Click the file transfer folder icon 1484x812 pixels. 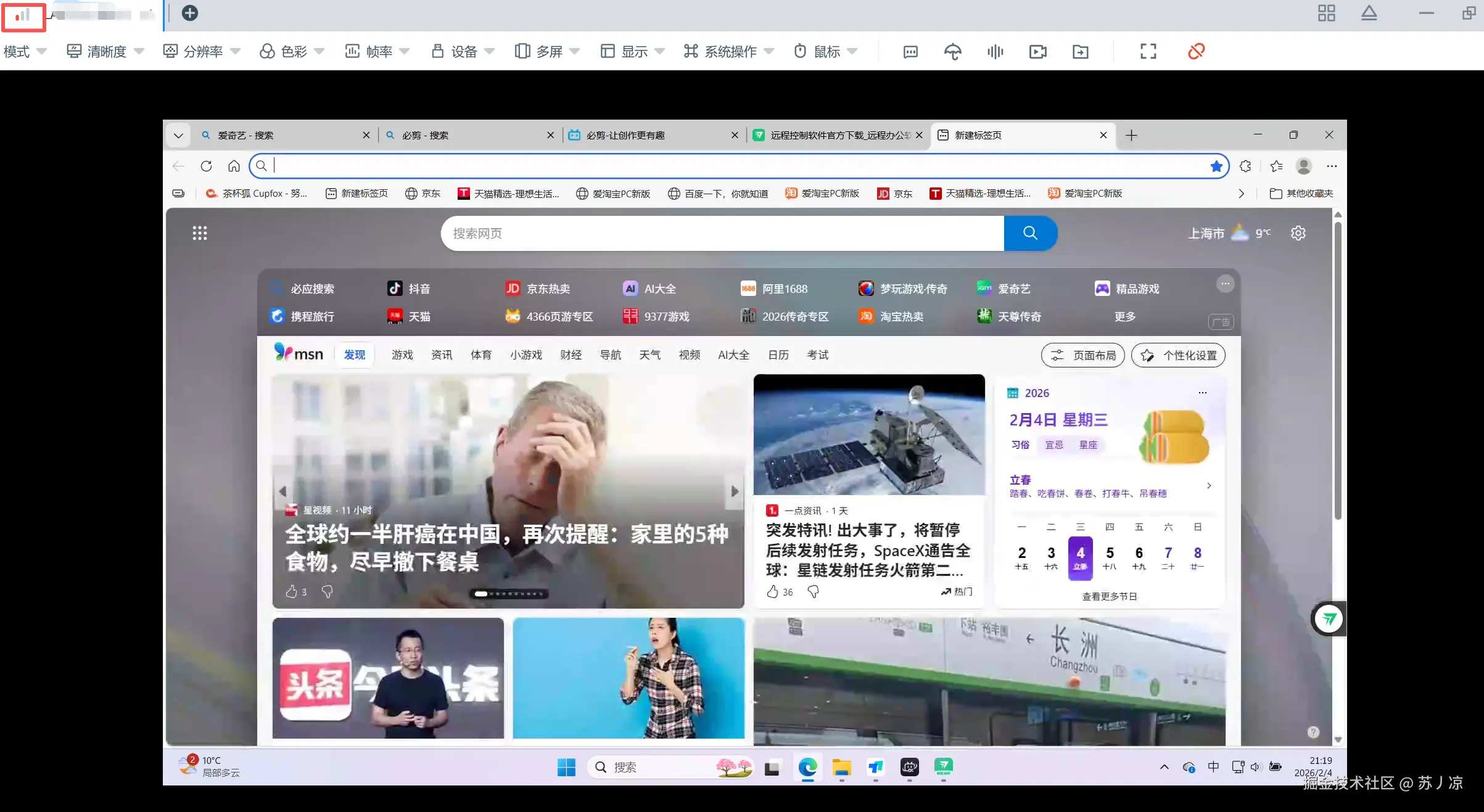(x=1080, y=51)
